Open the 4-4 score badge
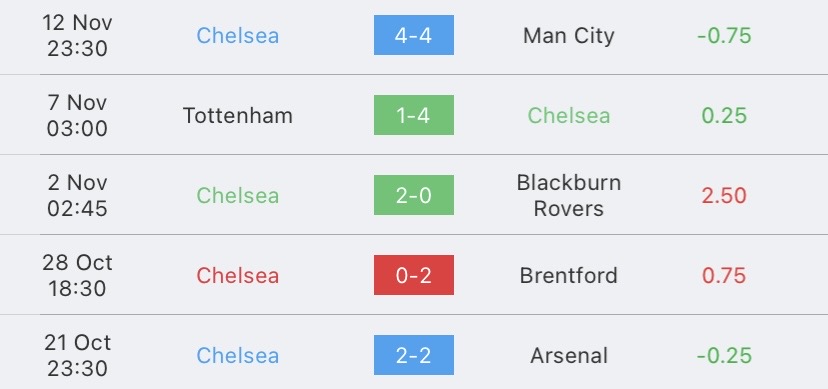This screenshot has width=828, height=389. pyautogui.click(x=413, y=35)
